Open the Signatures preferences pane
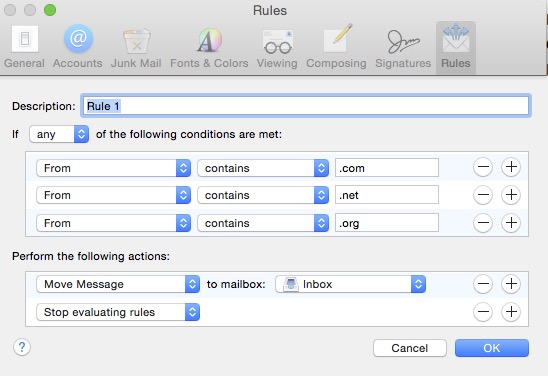548x376 pixels. 403,47
